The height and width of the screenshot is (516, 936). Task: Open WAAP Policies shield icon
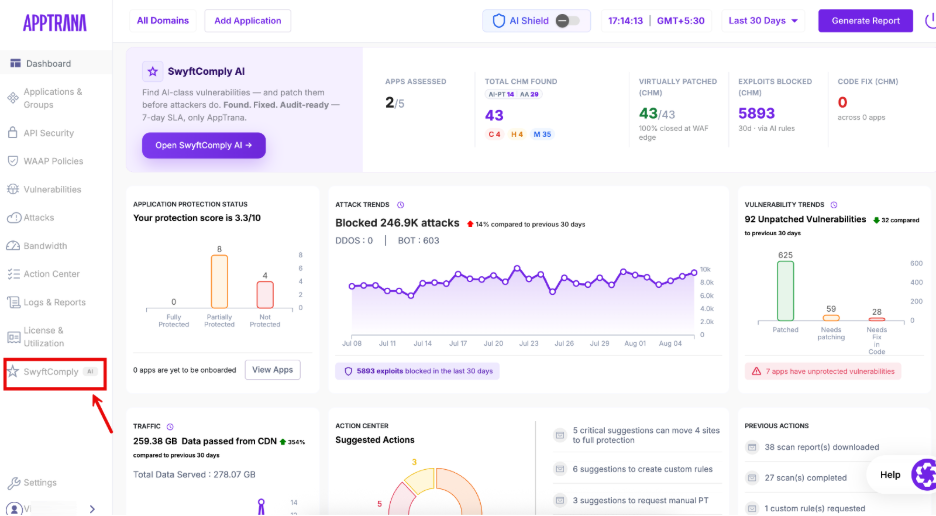click(13, 161)
